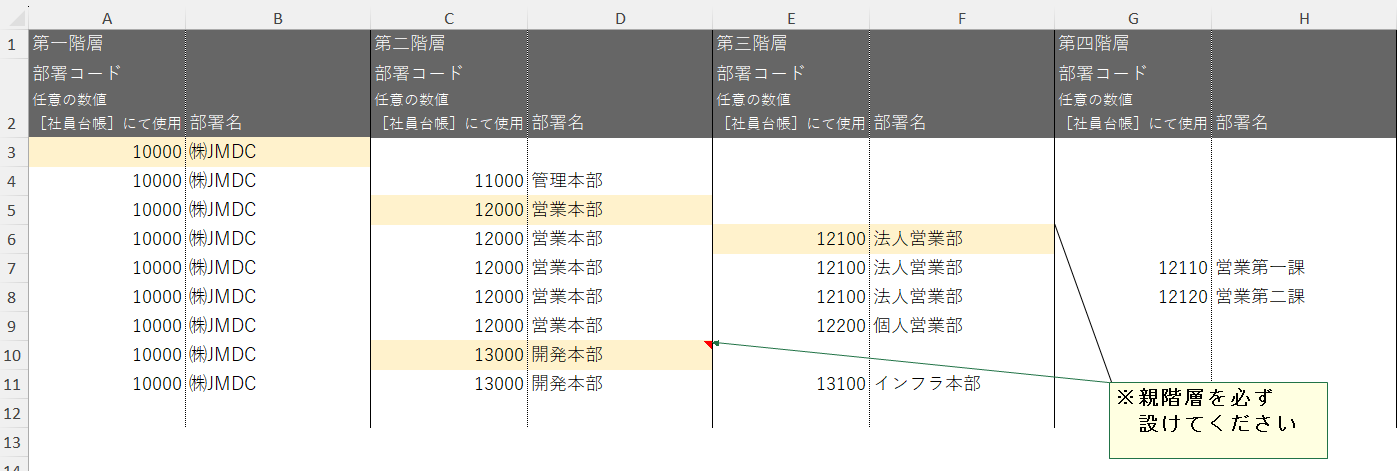Select column G header
The height and width of the screenshot is (471, 1397).
click(1133, 18)
